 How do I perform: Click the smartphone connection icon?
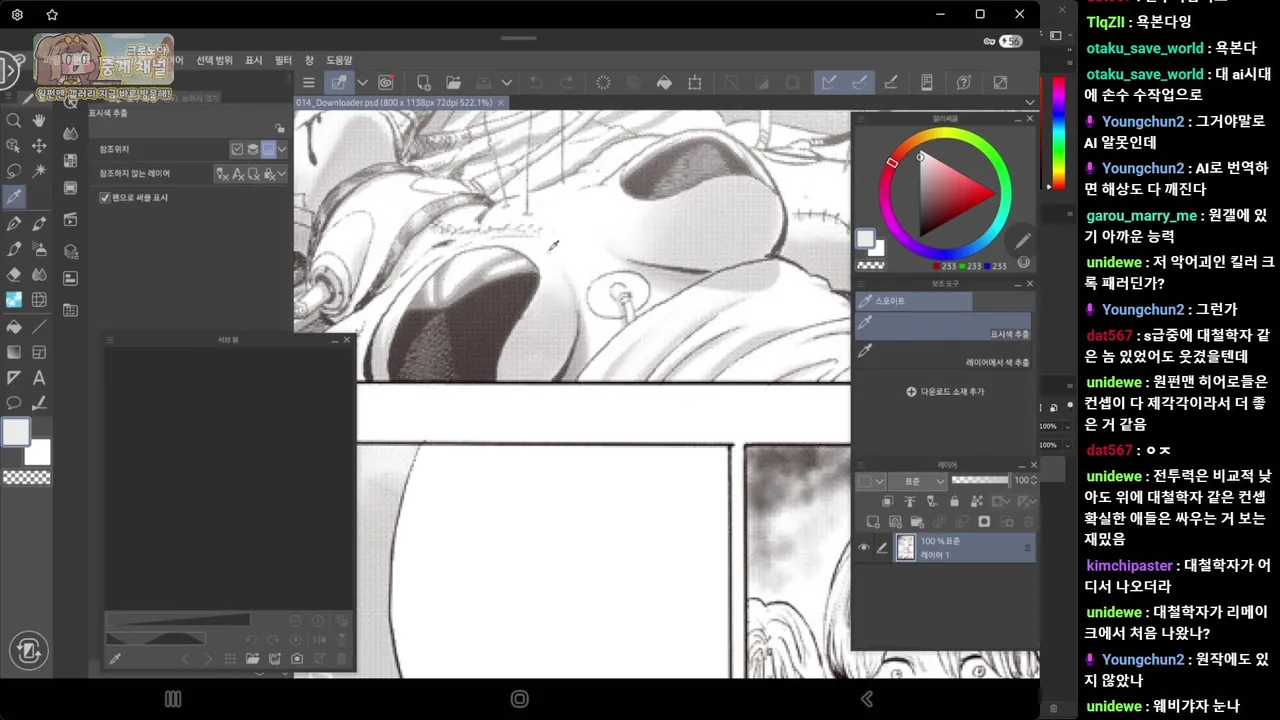pyautogui.click(x=926, y=83)
